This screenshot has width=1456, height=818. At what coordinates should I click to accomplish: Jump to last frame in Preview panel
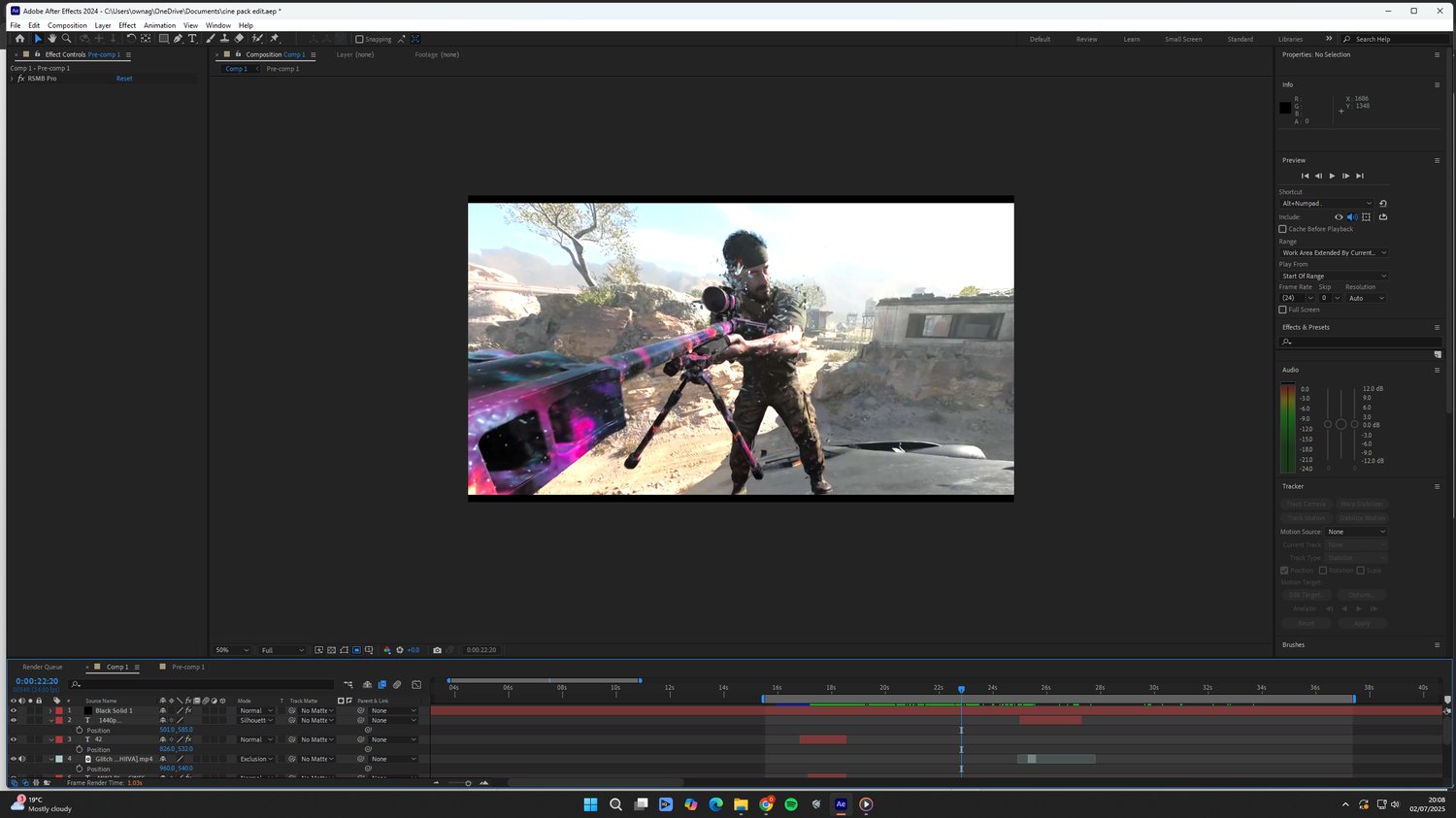click(1360, 176)
